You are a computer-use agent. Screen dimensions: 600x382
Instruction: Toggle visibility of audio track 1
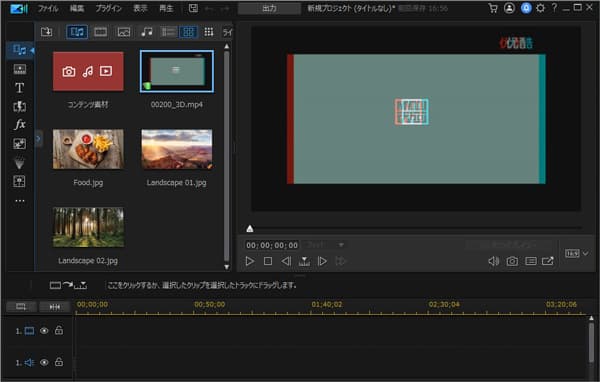click(44, 362)
